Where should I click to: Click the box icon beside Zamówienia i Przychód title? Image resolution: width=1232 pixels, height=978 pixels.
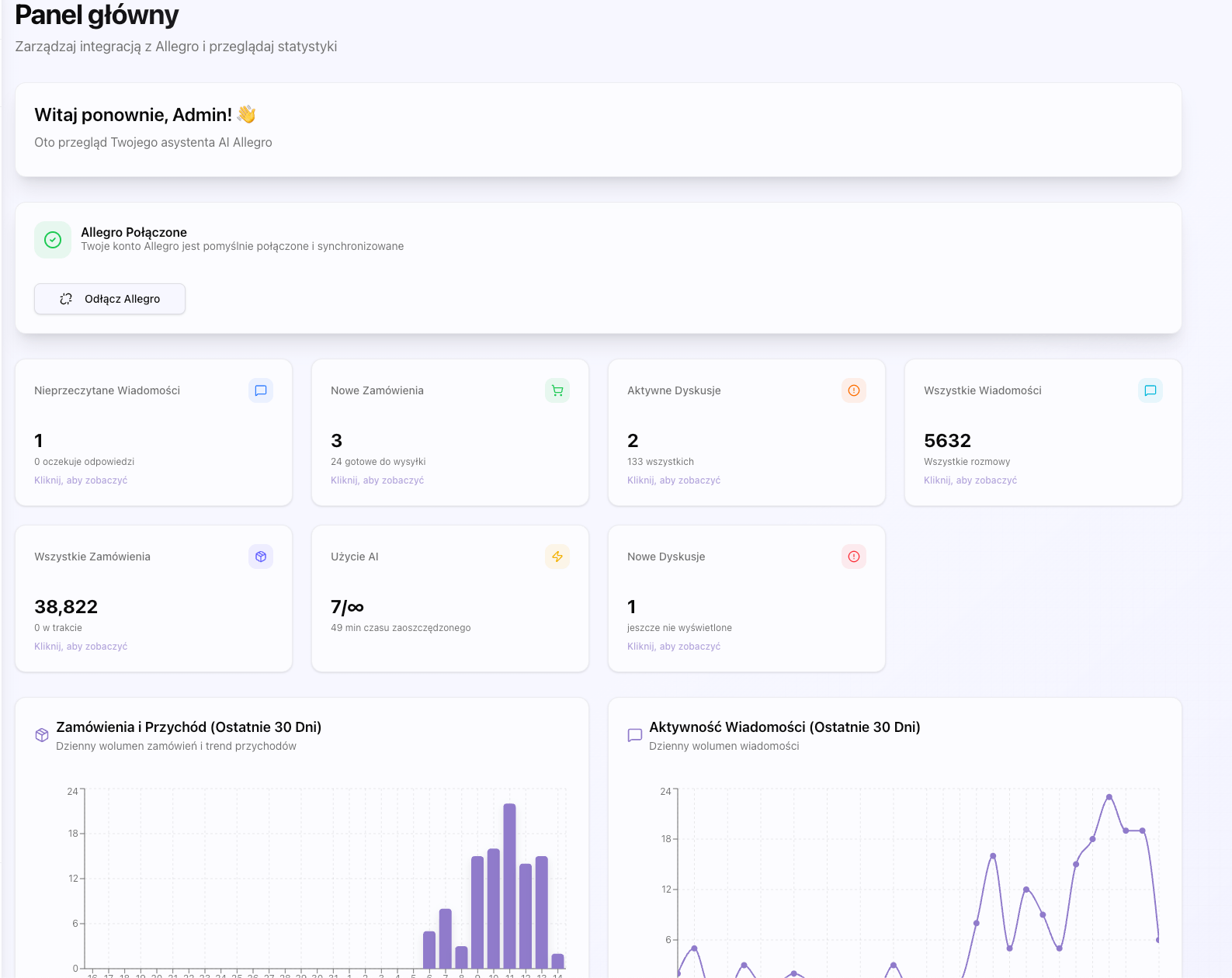pos(42,735)
